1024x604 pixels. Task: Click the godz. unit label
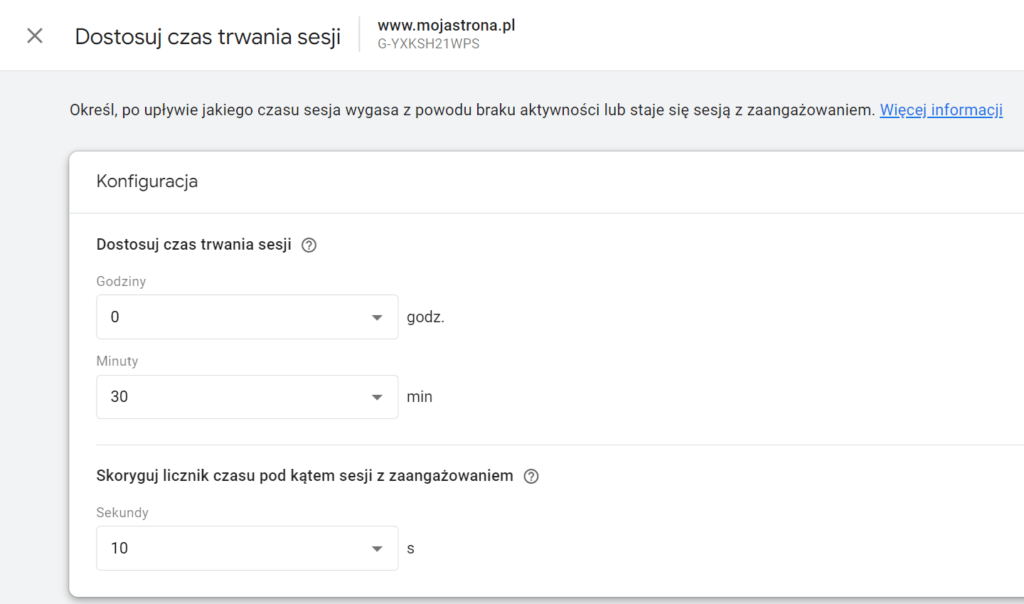tap(425, 317)
